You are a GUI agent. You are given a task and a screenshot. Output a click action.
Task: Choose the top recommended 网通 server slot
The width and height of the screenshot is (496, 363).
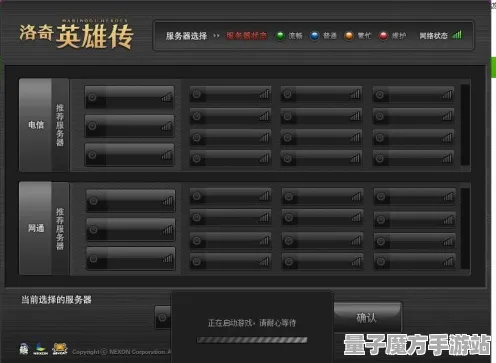click(131, 201)
